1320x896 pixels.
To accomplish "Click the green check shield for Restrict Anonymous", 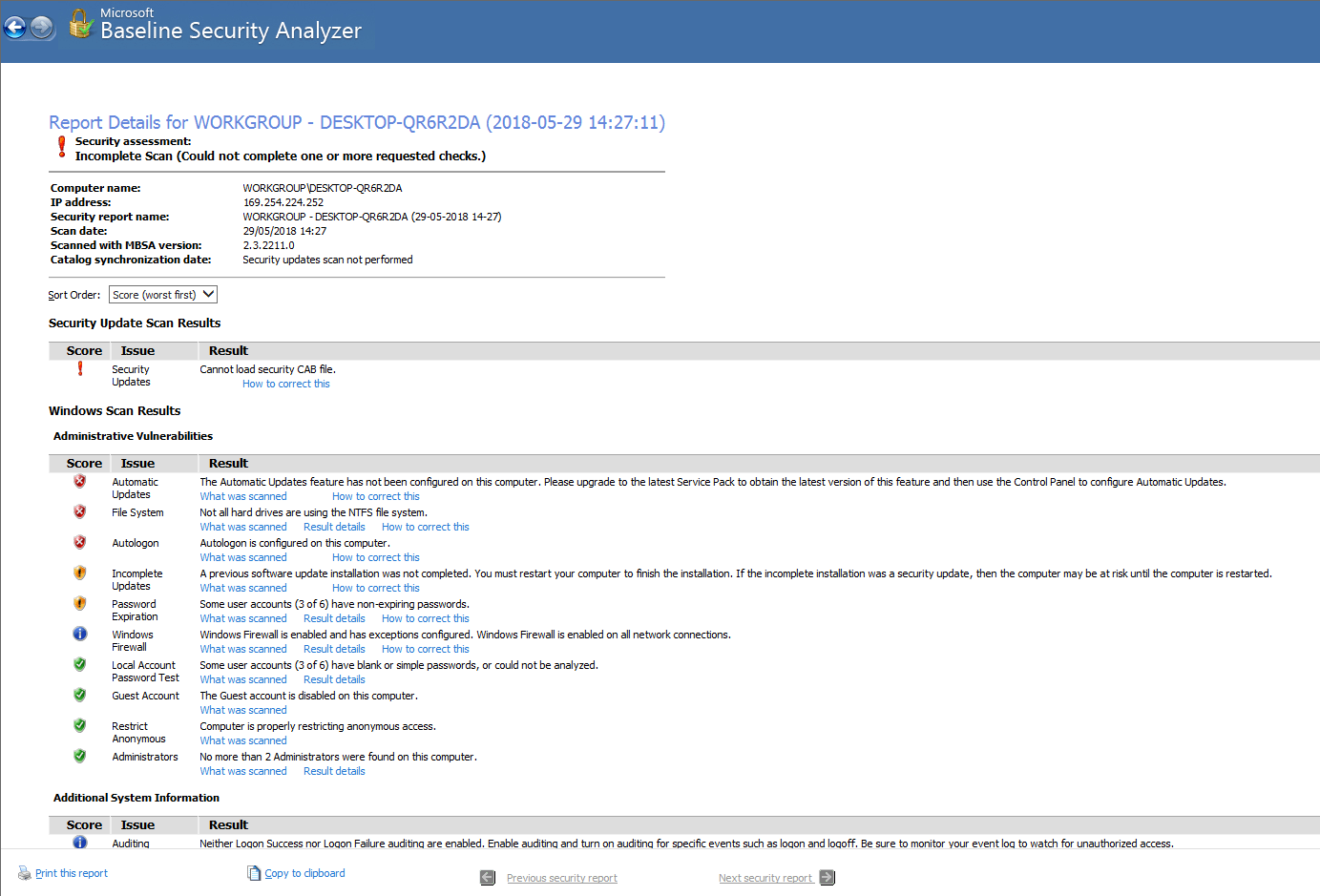I will click(x=80, y=725).
